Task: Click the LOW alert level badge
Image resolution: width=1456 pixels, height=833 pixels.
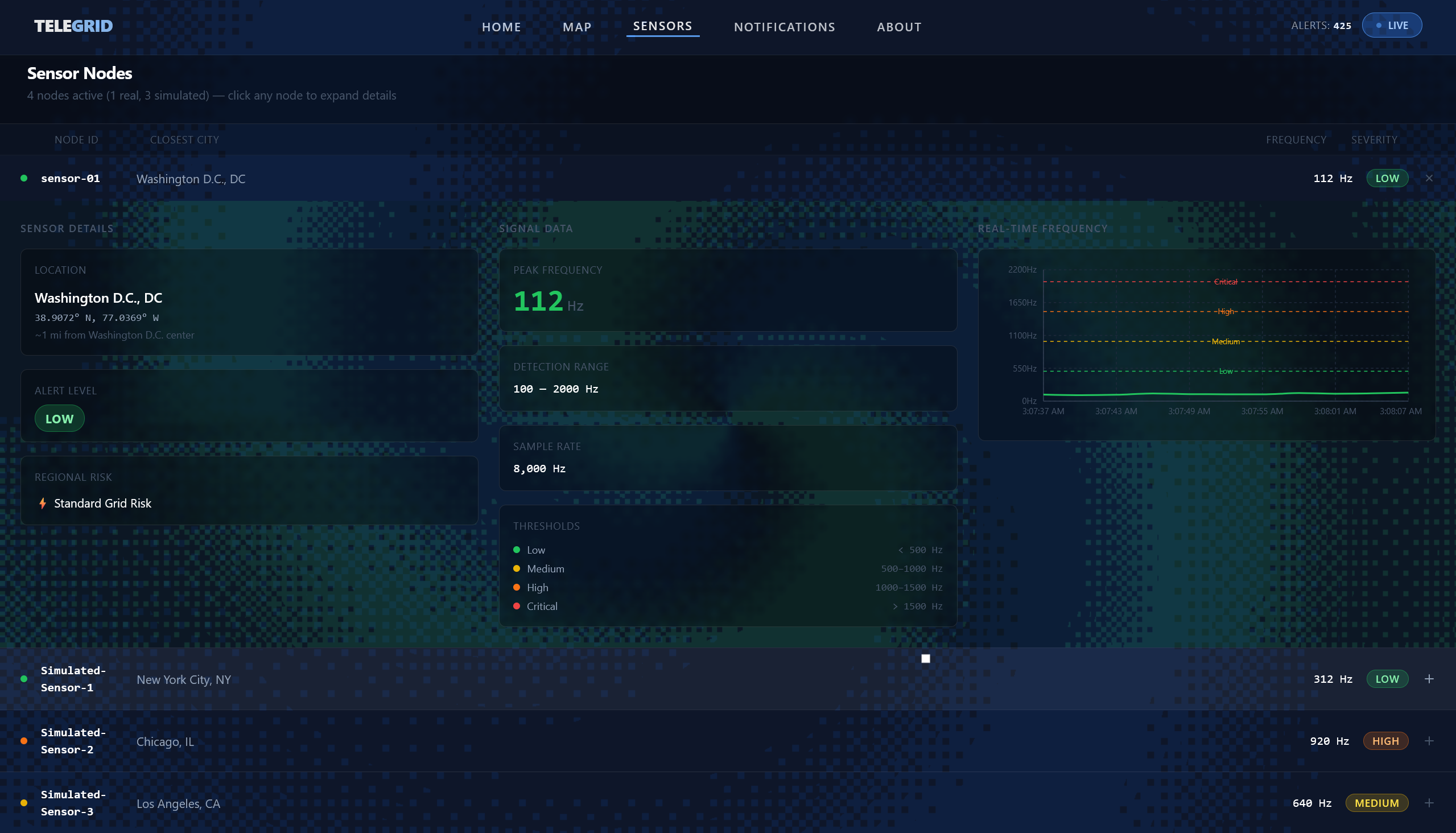Action: click(60, 419)
